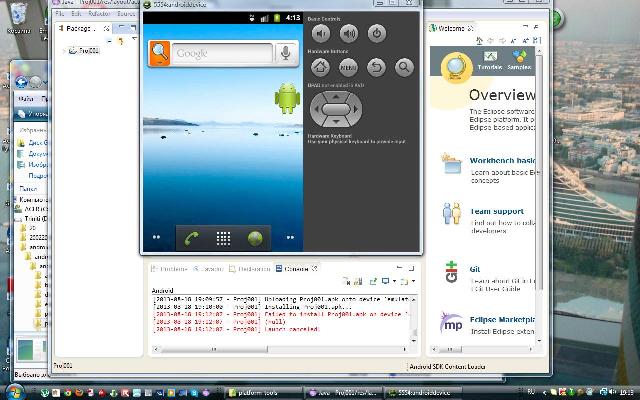Open Package Explorer view menu arrow
The height and width of the screenshot is (400, 640).
pyautogui.click(x=135, y=40)
